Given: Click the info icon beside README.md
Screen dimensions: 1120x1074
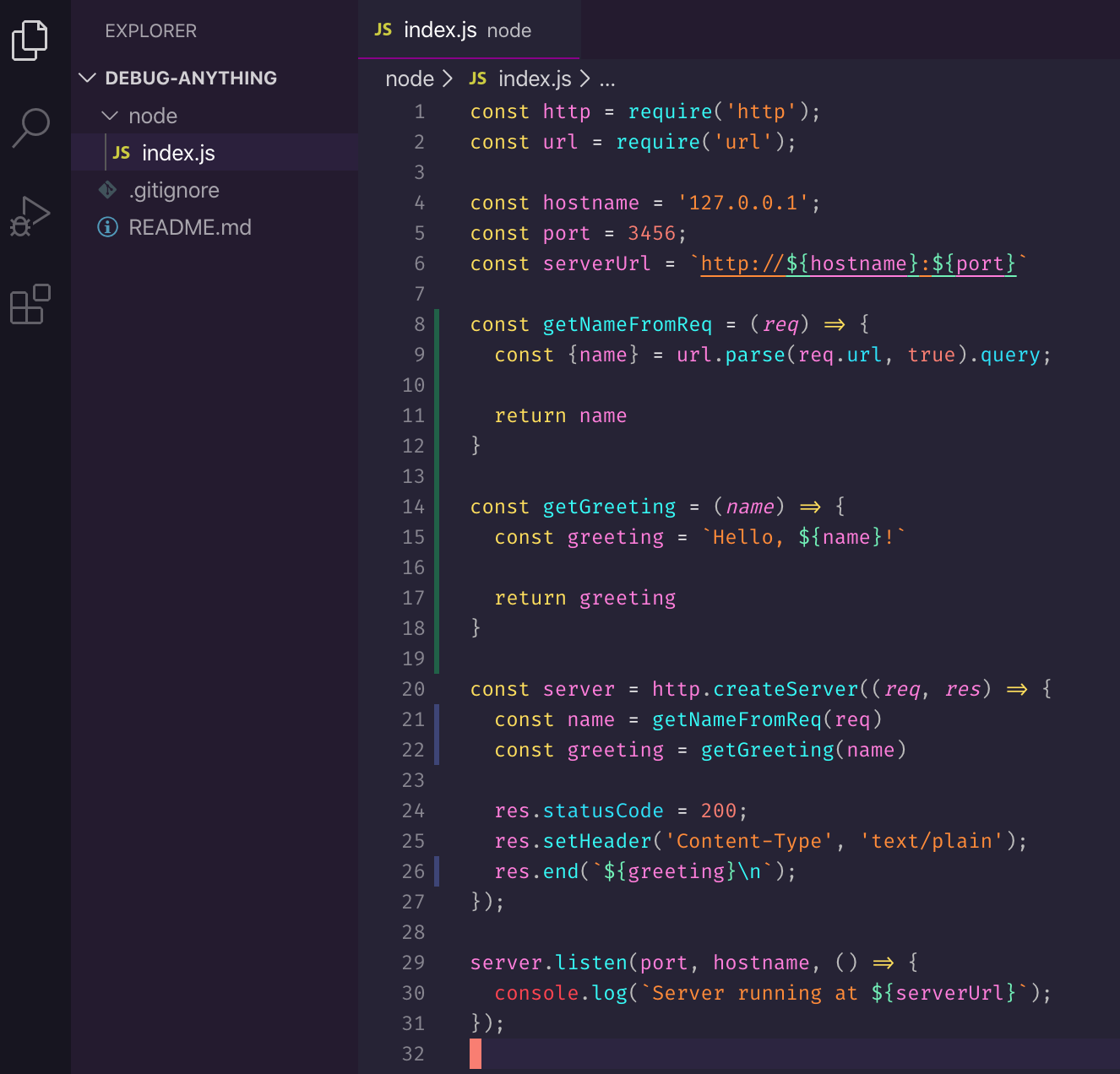Looking at the screenshot, I should [x=106, y=227].
